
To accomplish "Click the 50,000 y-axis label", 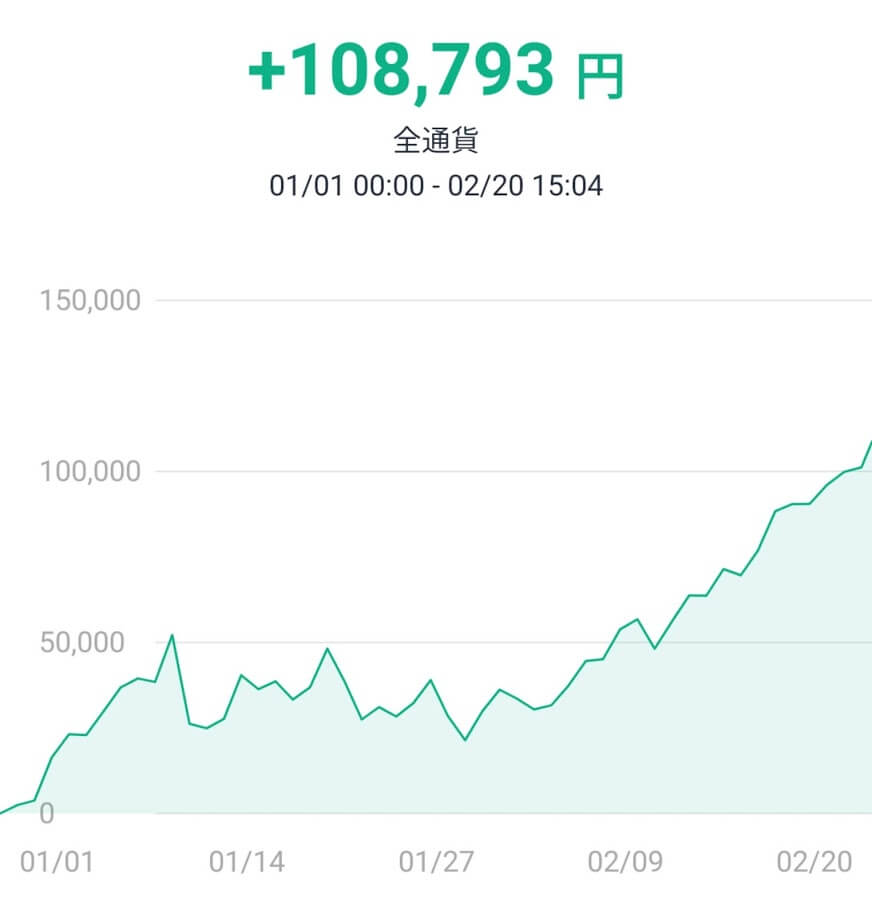I will 82,642.
